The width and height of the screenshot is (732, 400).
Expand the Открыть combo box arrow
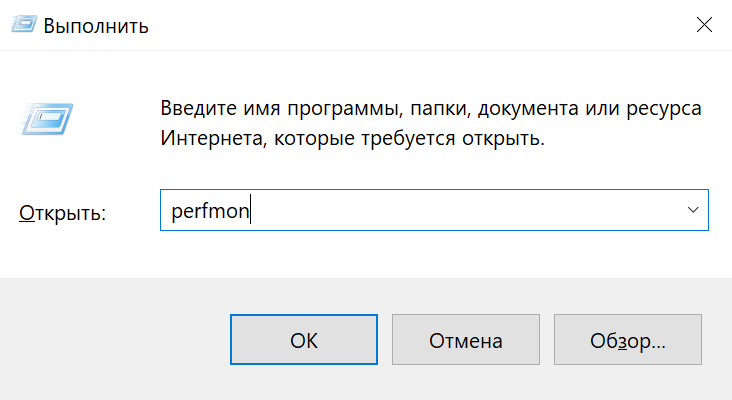point(693,211)
